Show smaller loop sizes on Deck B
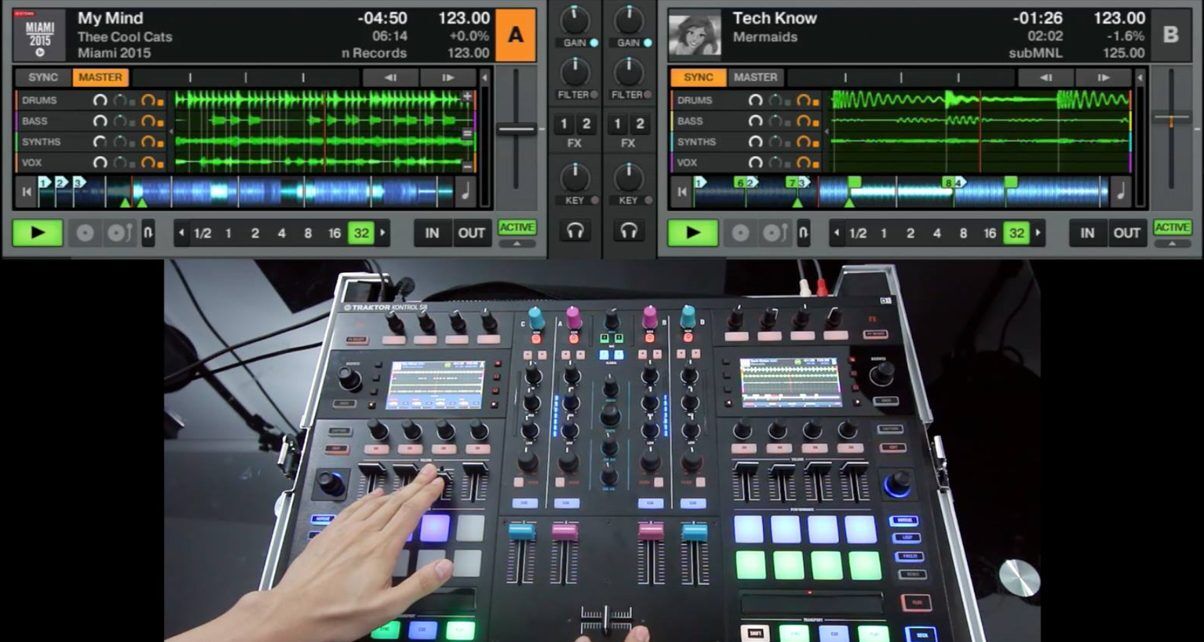The height and width of the screenshot is (642, 1204). 836,233
